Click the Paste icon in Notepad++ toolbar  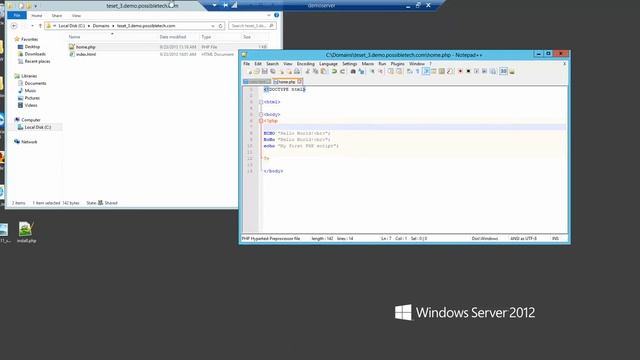coord(324,71)
